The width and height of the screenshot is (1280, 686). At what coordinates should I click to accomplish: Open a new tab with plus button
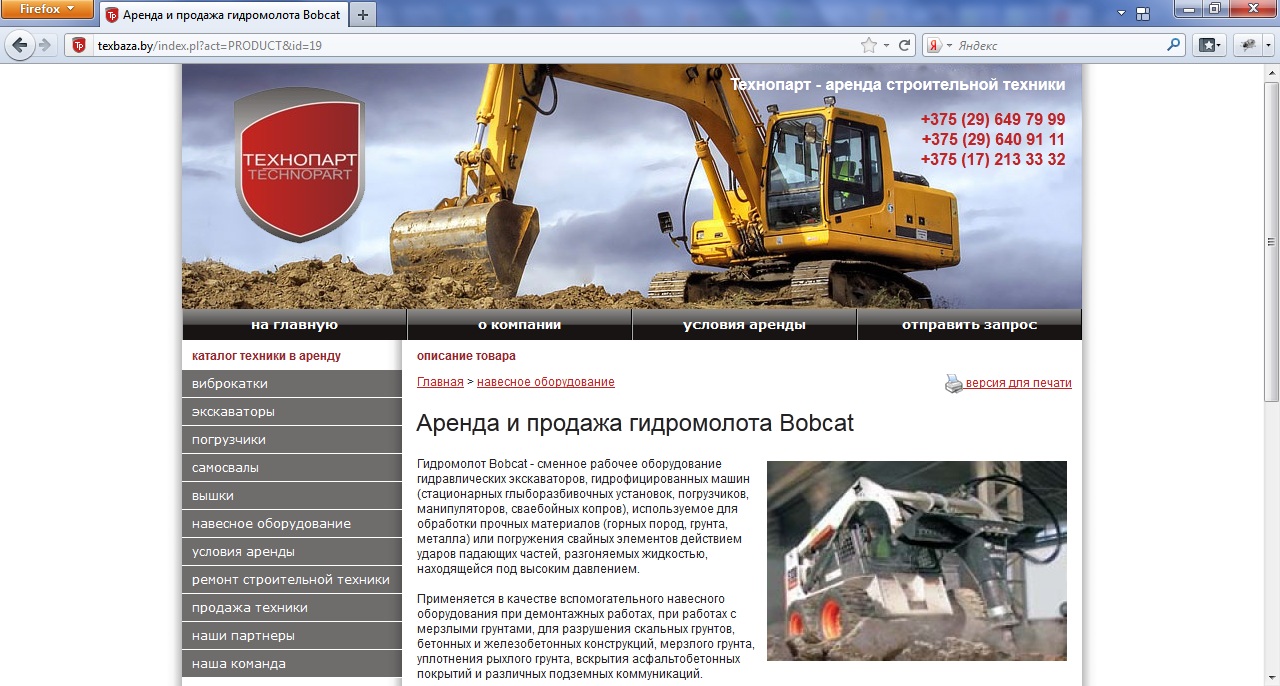coord(362,15)
